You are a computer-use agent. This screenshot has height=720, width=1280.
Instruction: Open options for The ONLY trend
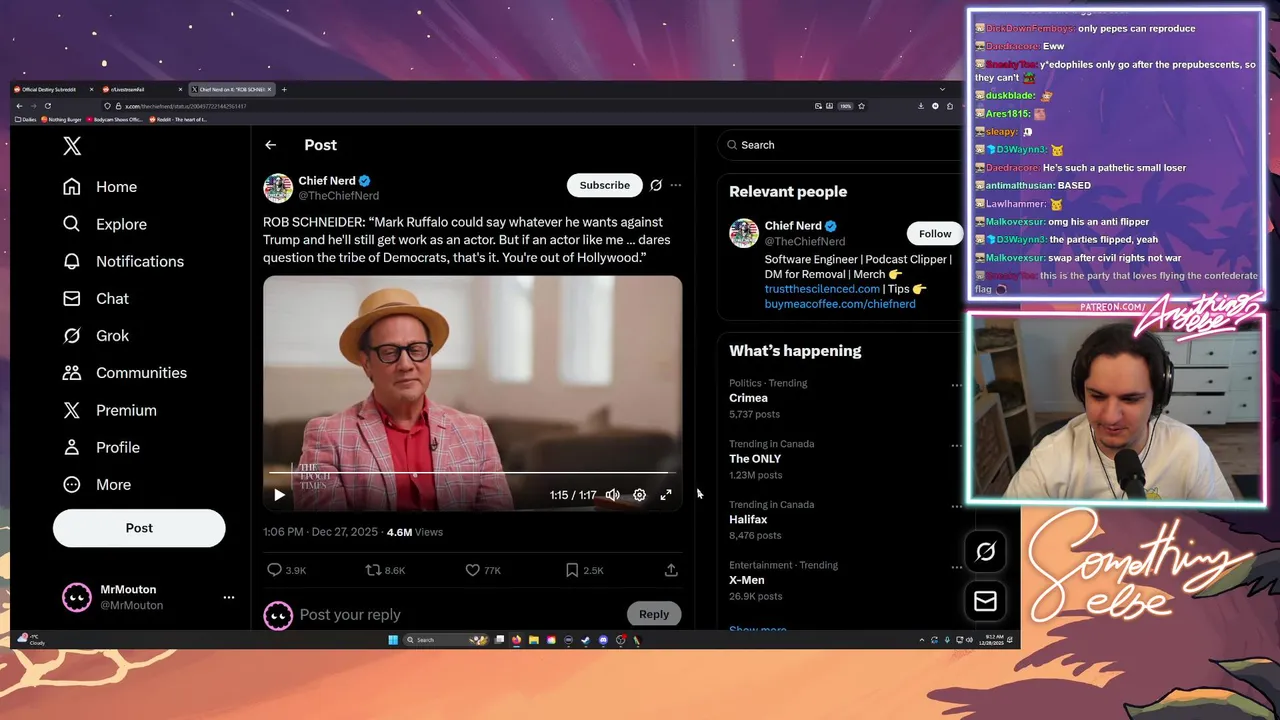click(x=956, y=446)
